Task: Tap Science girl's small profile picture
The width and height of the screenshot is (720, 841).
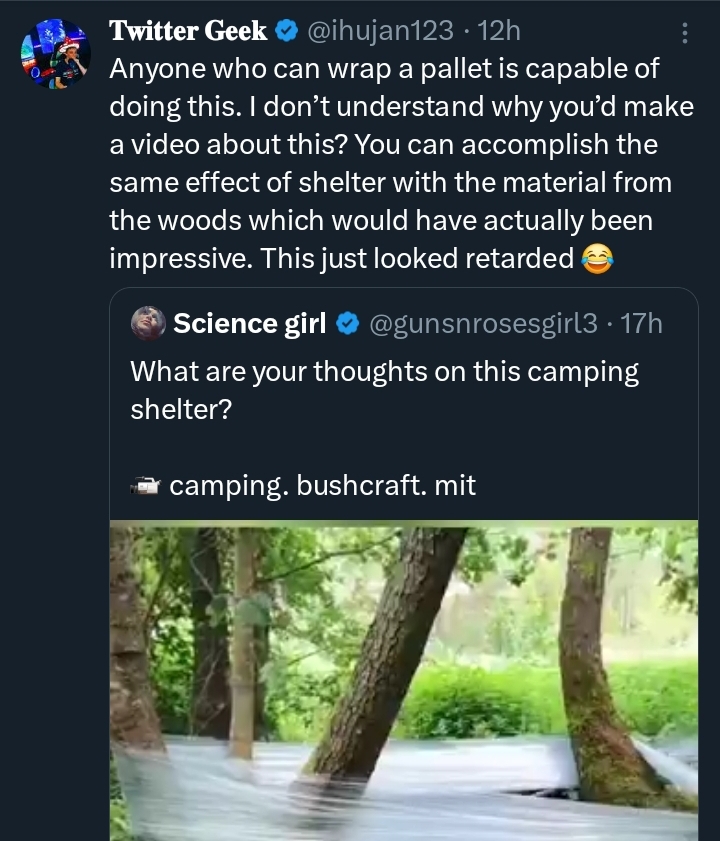Action: tap(148, 323)
